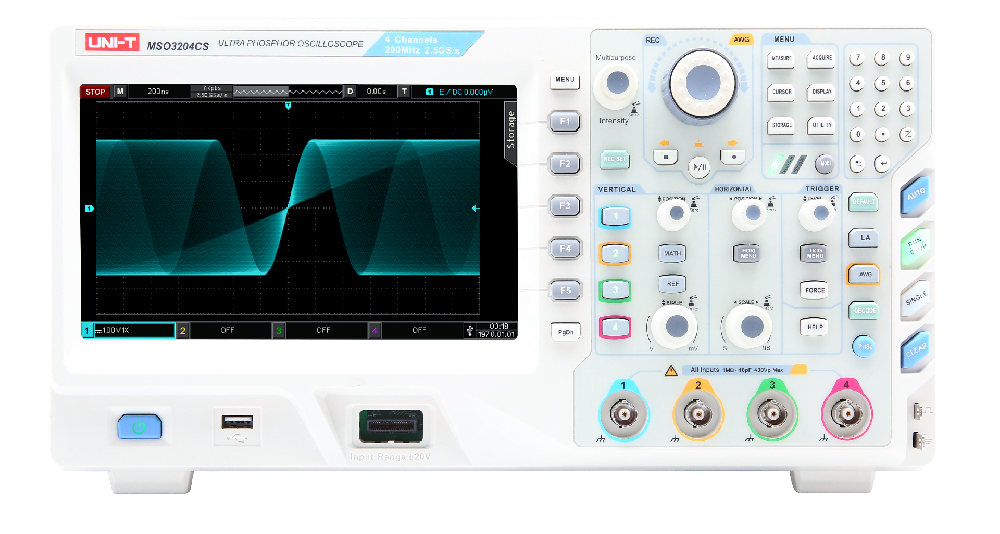Click channel 2 BNC input connector
Image resolution: width=1000 pixels, height=534 pixels.
click(698, 415)
